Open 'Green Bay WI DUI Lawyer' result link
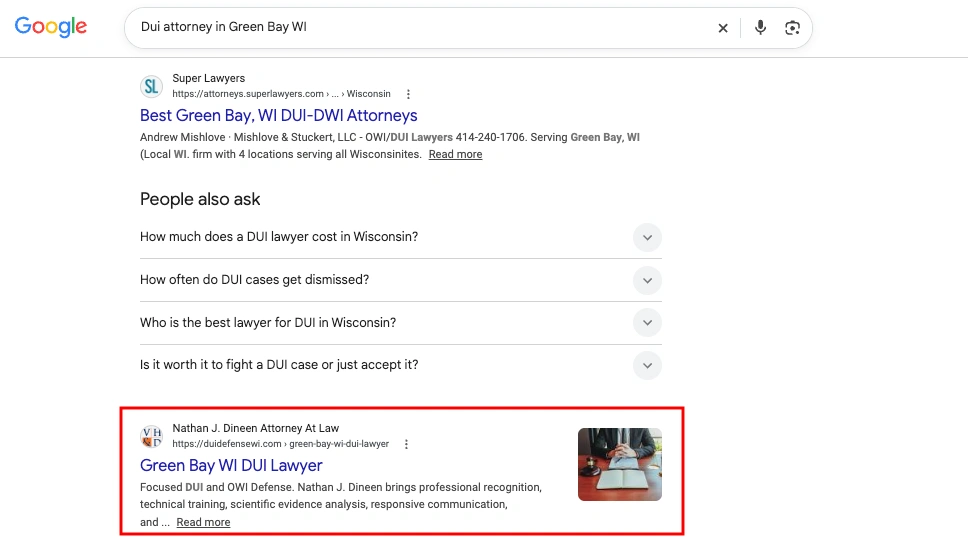The width and height of the screenshot is (968, 543). [x=231, y=465]
